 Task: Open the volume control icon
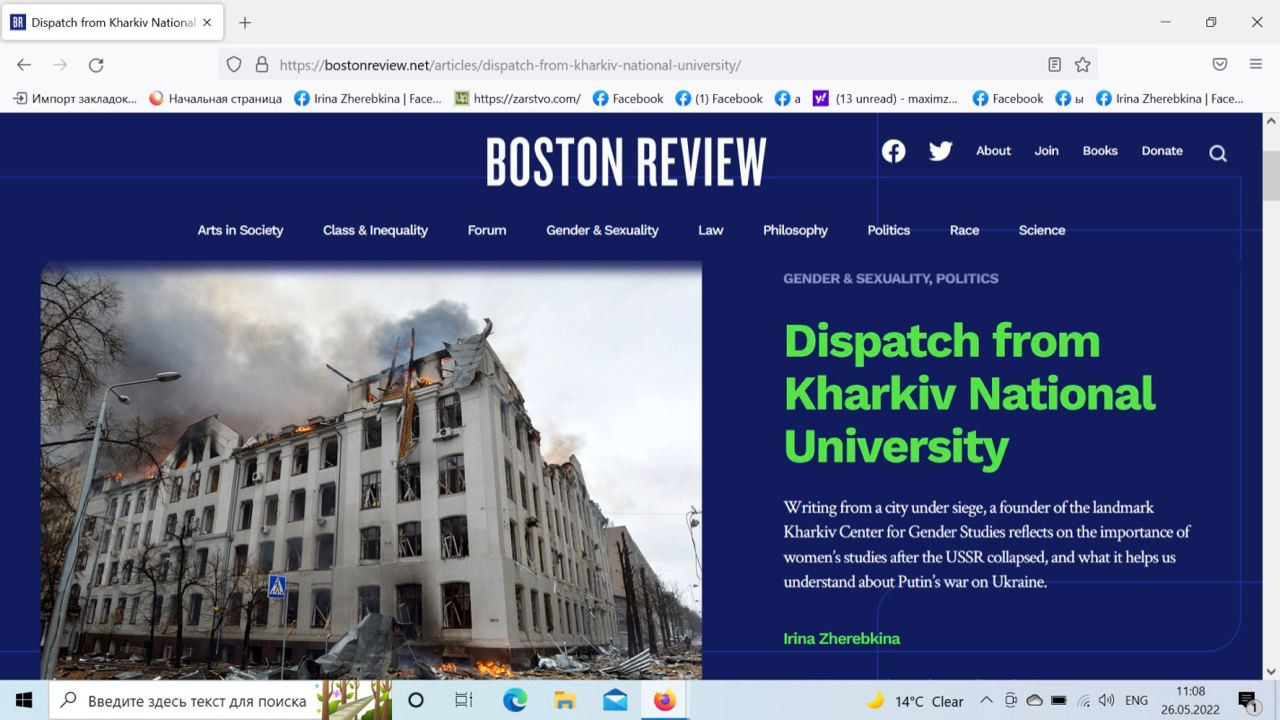point(1106,701)
